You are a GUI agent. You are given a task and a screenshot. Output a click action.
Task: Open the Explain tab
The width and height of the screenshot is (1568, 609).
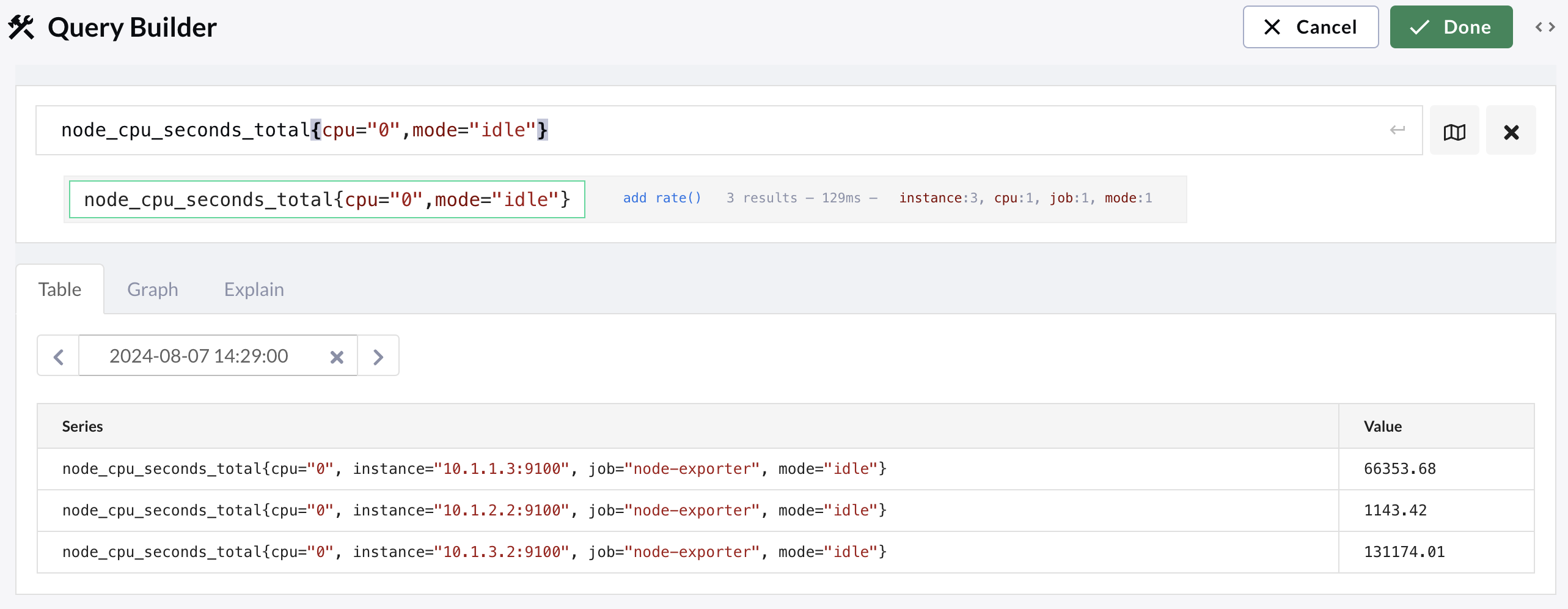point(254,289)
